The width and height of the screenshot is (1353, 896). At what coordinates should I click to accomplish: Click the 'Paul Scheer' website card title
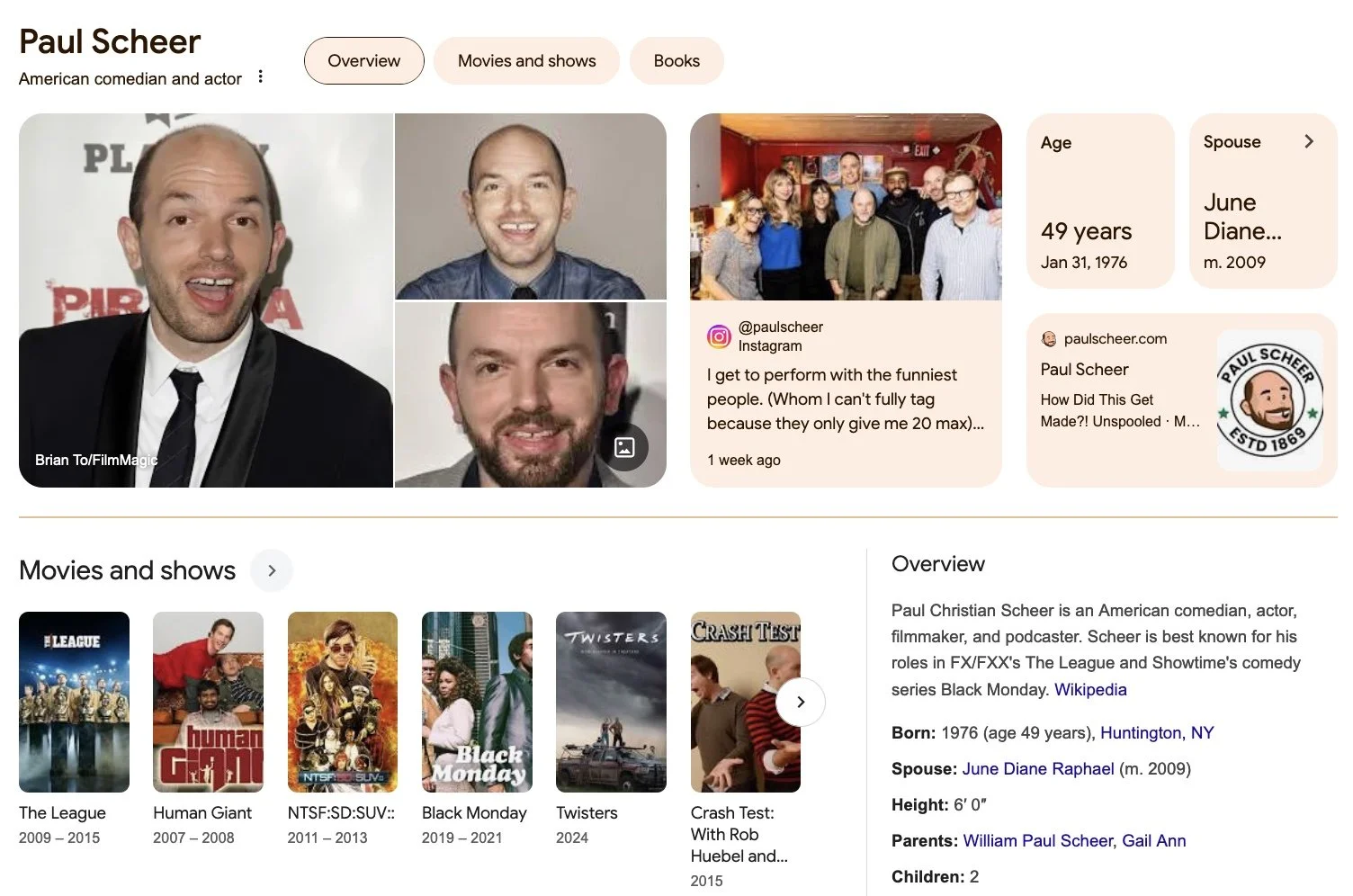tap(1084, 369)
